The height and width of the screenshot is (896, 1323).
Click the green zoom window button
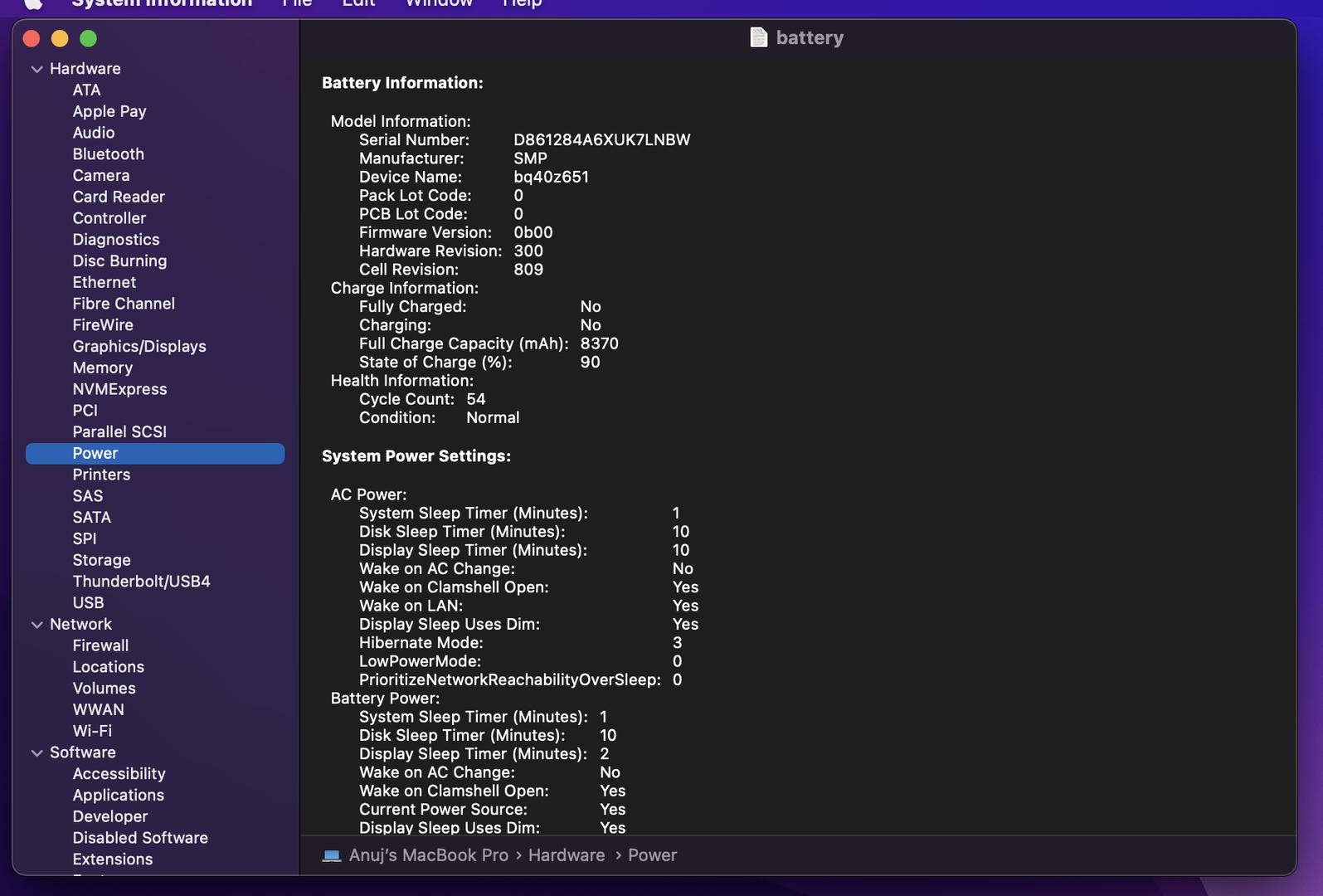click(x=88, y=38)
